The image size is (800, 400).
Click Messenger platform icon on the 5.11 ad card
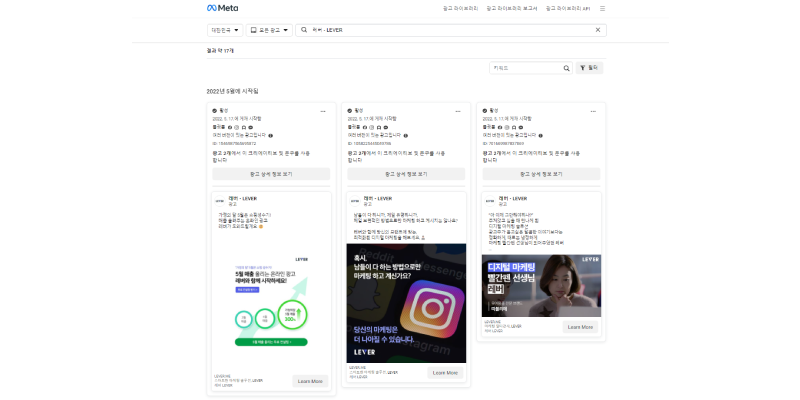(x=521, y=128)
